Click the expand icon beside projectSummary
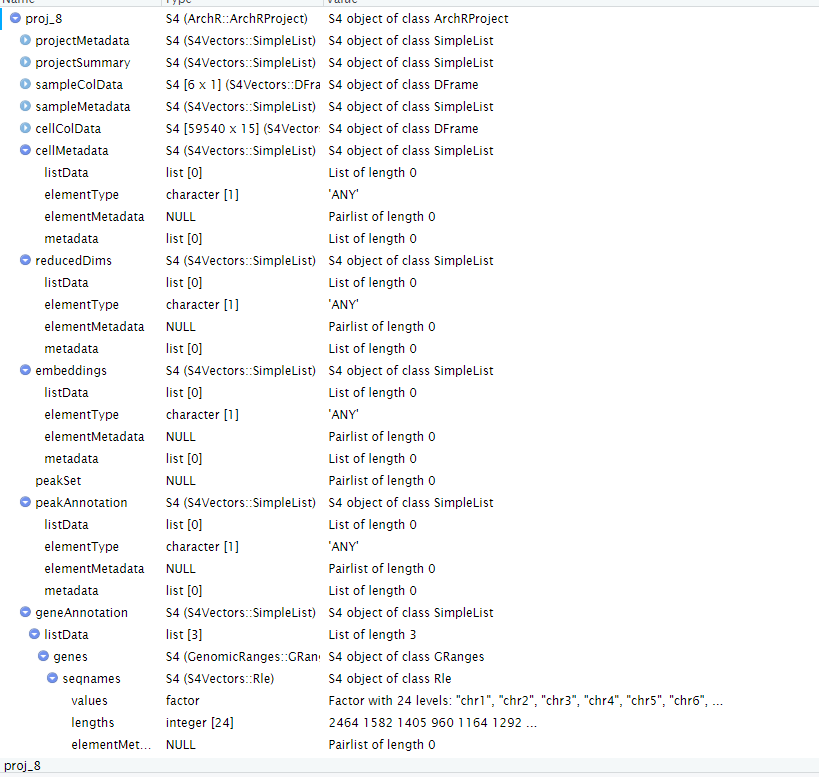Viewport: 819px width, 777px height. tap(25, 62)
